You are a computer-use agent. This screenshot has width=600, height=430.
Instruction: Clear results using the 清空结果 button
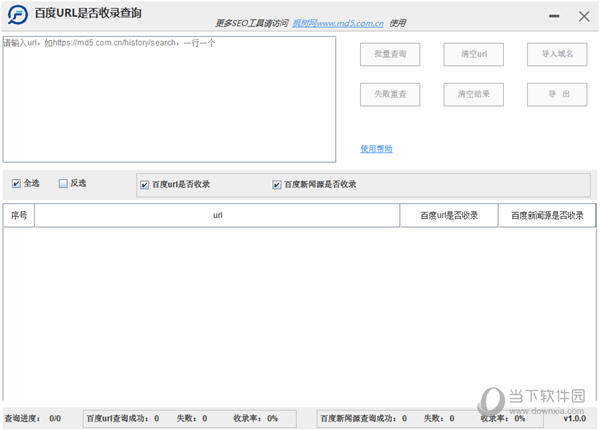click(473, 94)
